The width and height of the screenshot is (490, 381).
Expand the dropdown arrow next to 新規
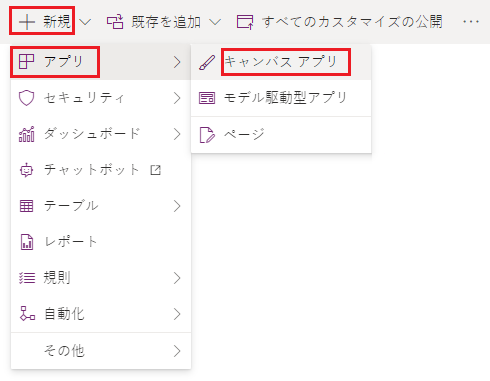[85, 22]
